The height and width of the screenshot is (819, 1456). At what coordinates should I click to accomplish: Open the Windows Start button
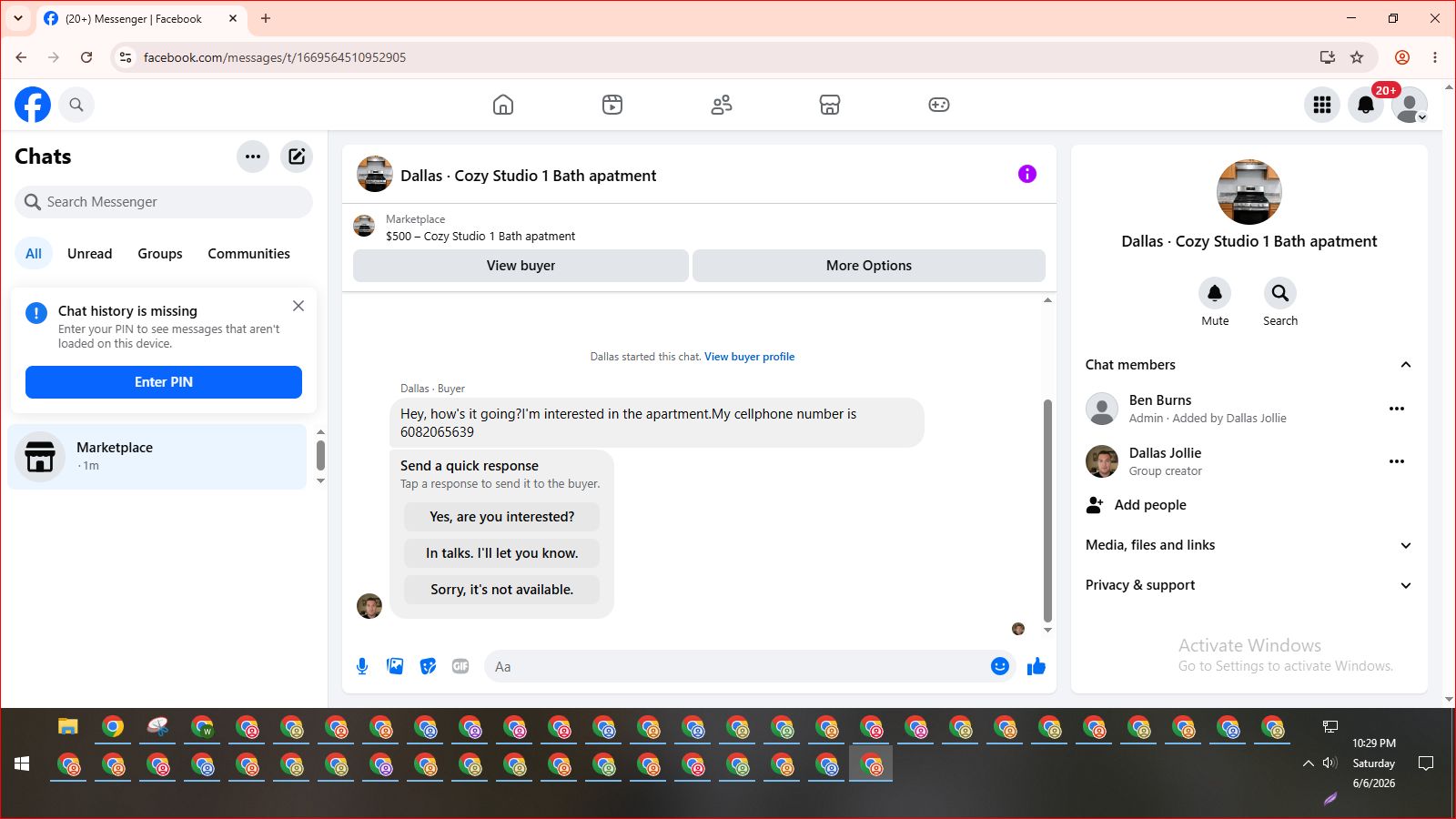(22, 763)
